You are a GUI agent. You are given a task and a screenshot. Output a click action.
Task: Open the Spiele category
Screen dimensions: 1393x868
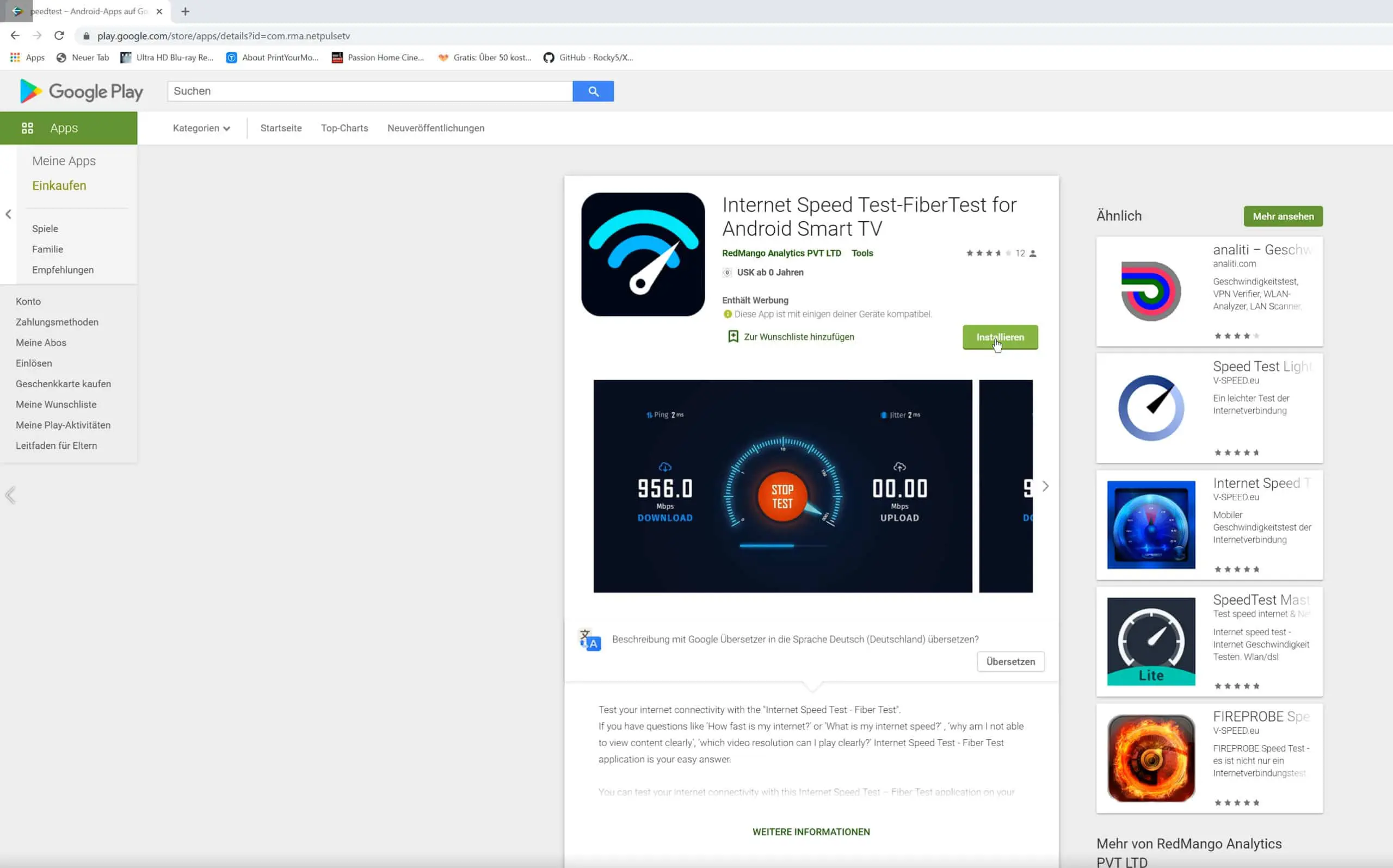pyautogui.click(x=45, y=228)
